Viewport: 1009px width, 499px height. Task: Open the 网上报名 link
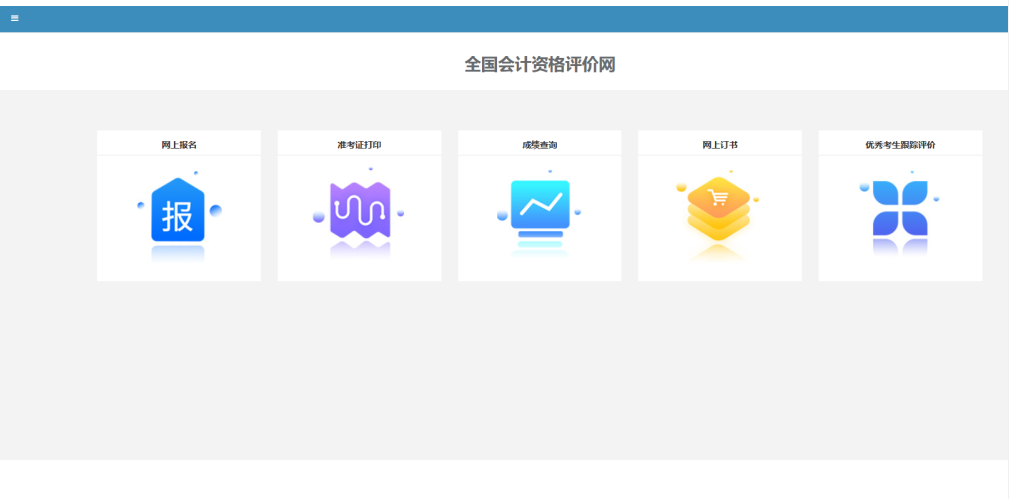click(178, 145)
